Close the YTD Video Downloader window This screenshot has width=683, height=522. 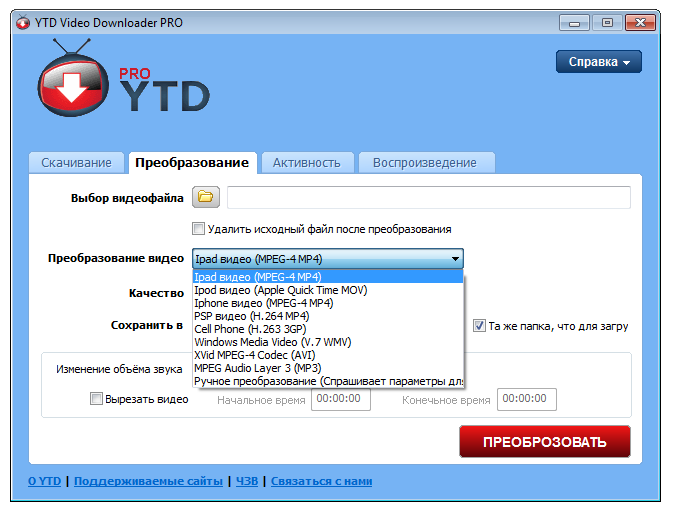coord(640,23)
